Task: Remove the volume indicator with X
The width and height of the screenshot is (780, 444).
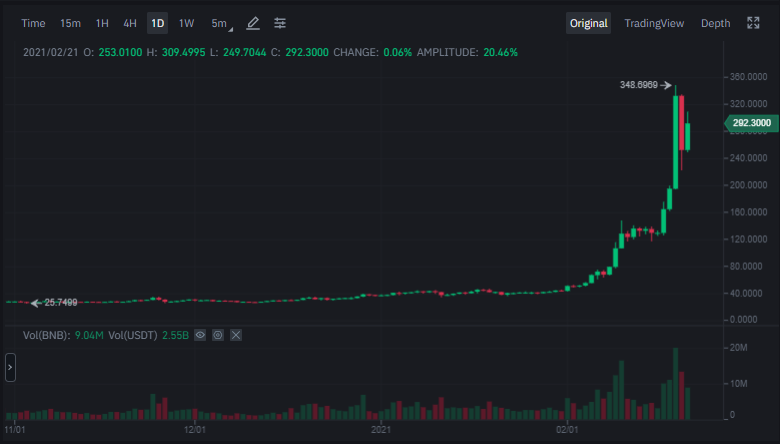Action: [236, 335]
